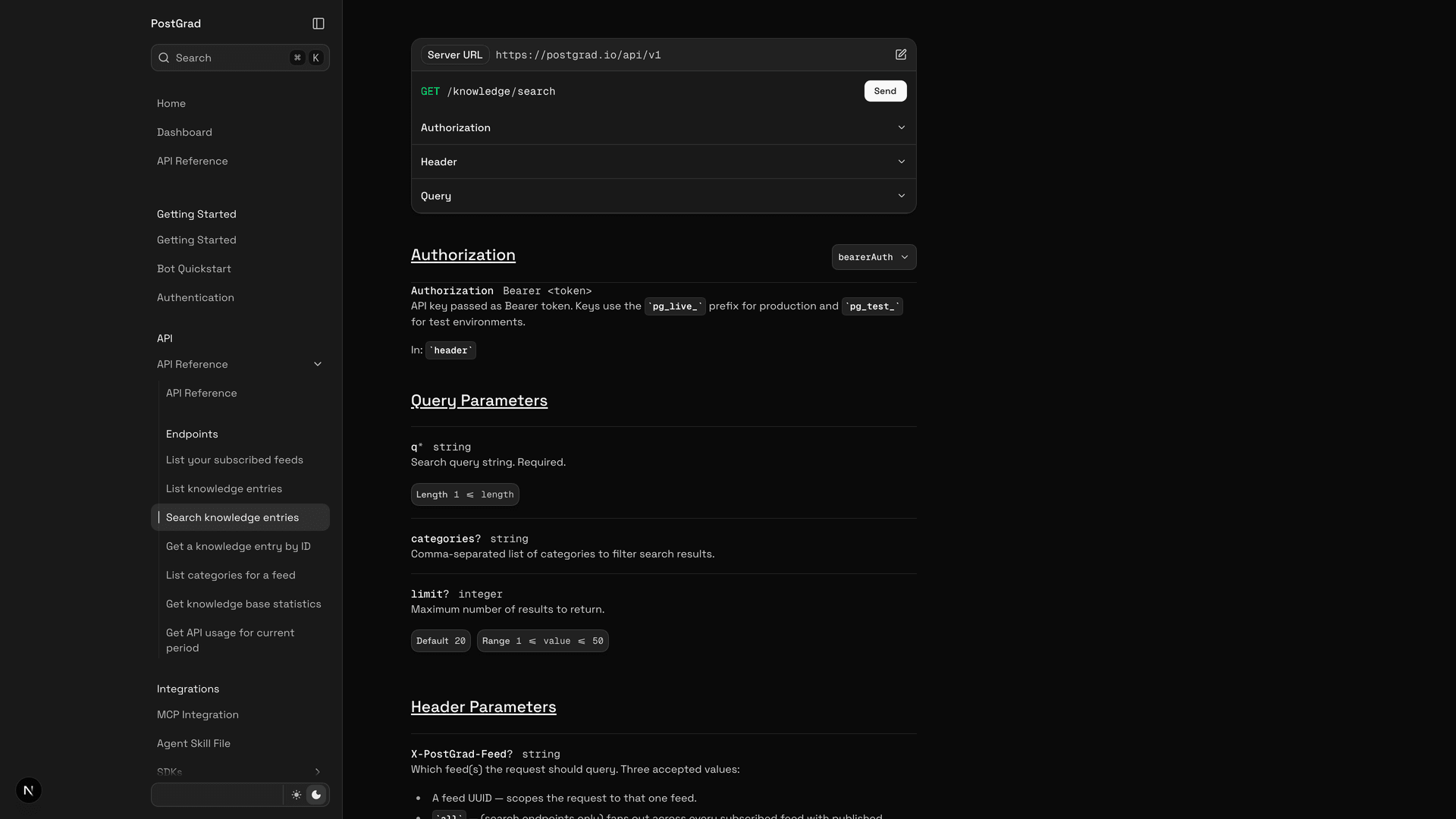Select Search knowledge entries endpoint

click(240, 517)
